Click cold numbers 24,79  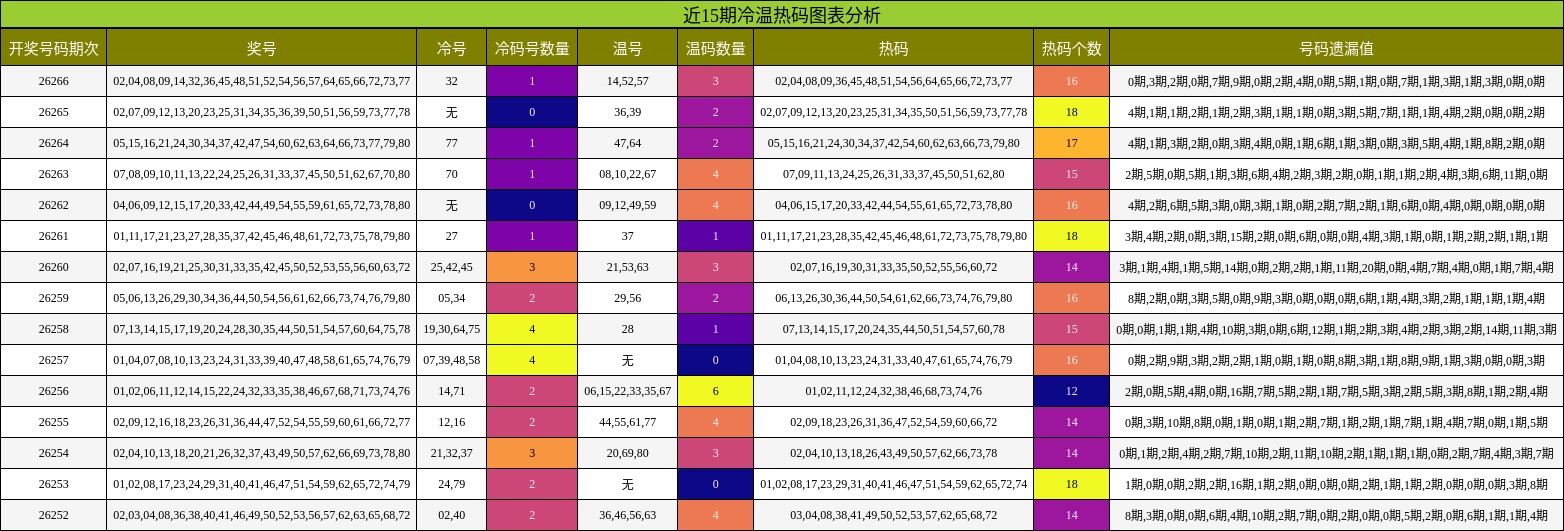[x=452, y=484]
